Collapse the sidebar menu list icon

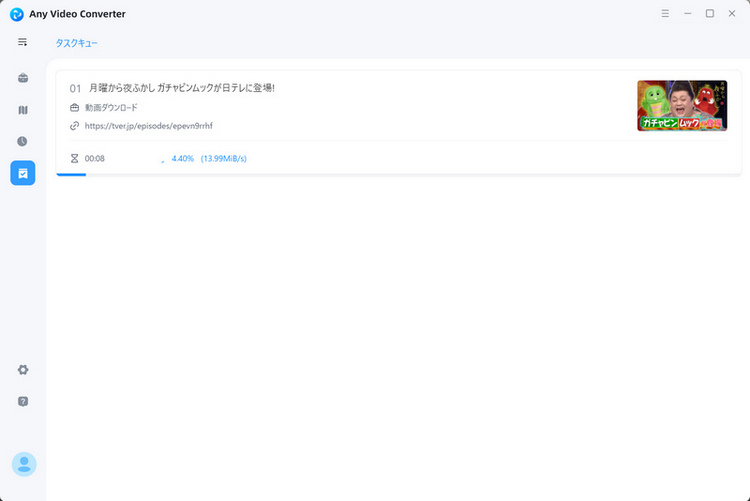pyautogui.click(x=22, y=42)
